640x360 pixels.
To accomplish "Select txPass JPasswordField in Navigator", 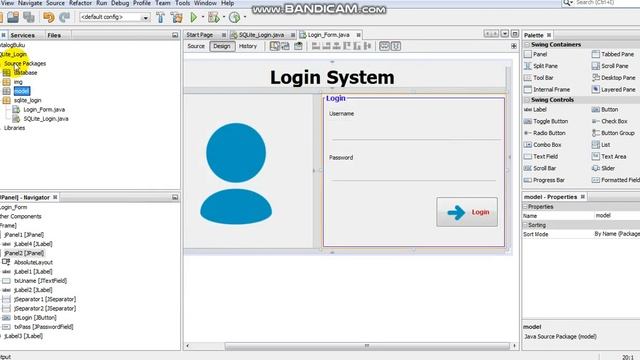I will click(x=44, y=327).
